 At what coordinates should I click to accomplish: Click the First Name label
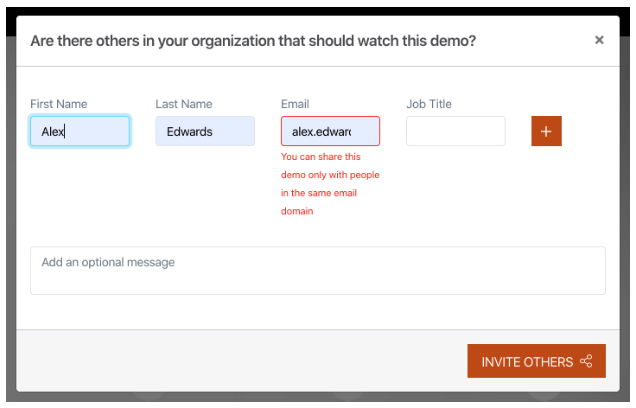pos(59,104)
